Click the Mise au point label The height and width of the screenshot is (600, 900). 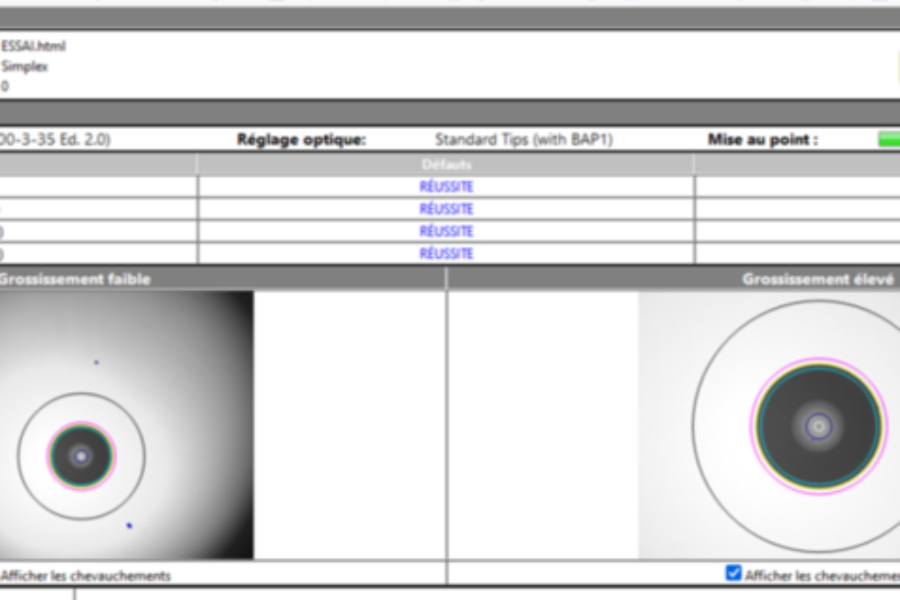[x=762, y=140]
